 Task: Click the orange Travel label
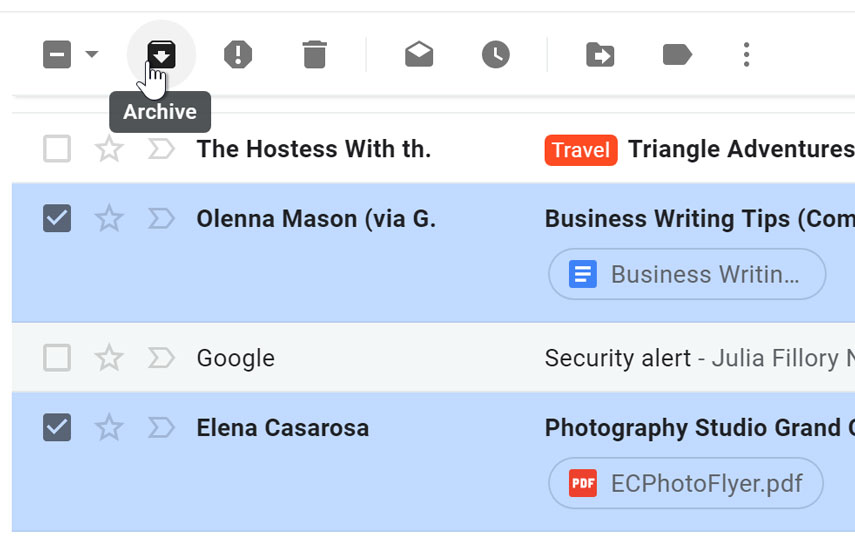[581, 150]
